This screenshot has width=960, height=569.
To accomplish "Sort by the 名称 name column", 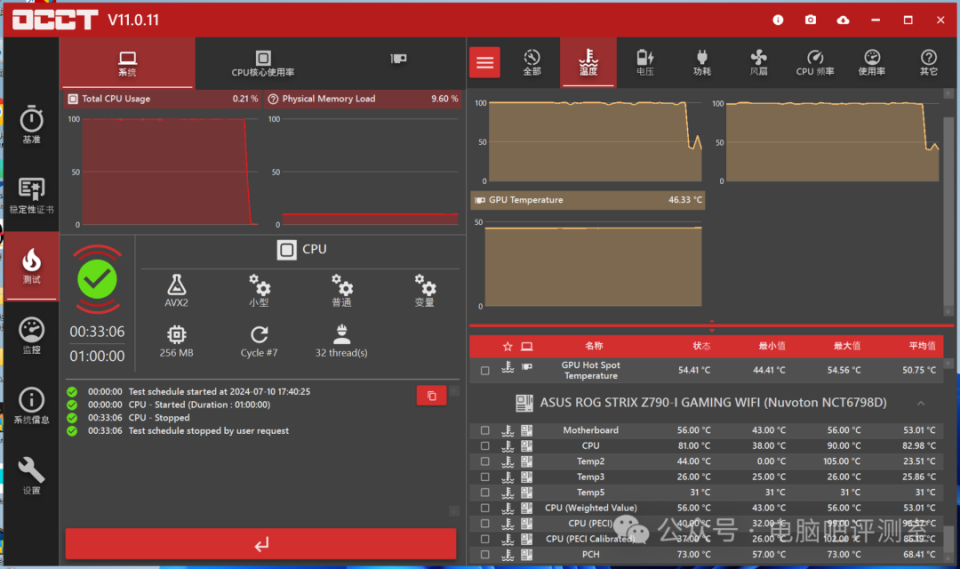I will [x=593, y=346].
